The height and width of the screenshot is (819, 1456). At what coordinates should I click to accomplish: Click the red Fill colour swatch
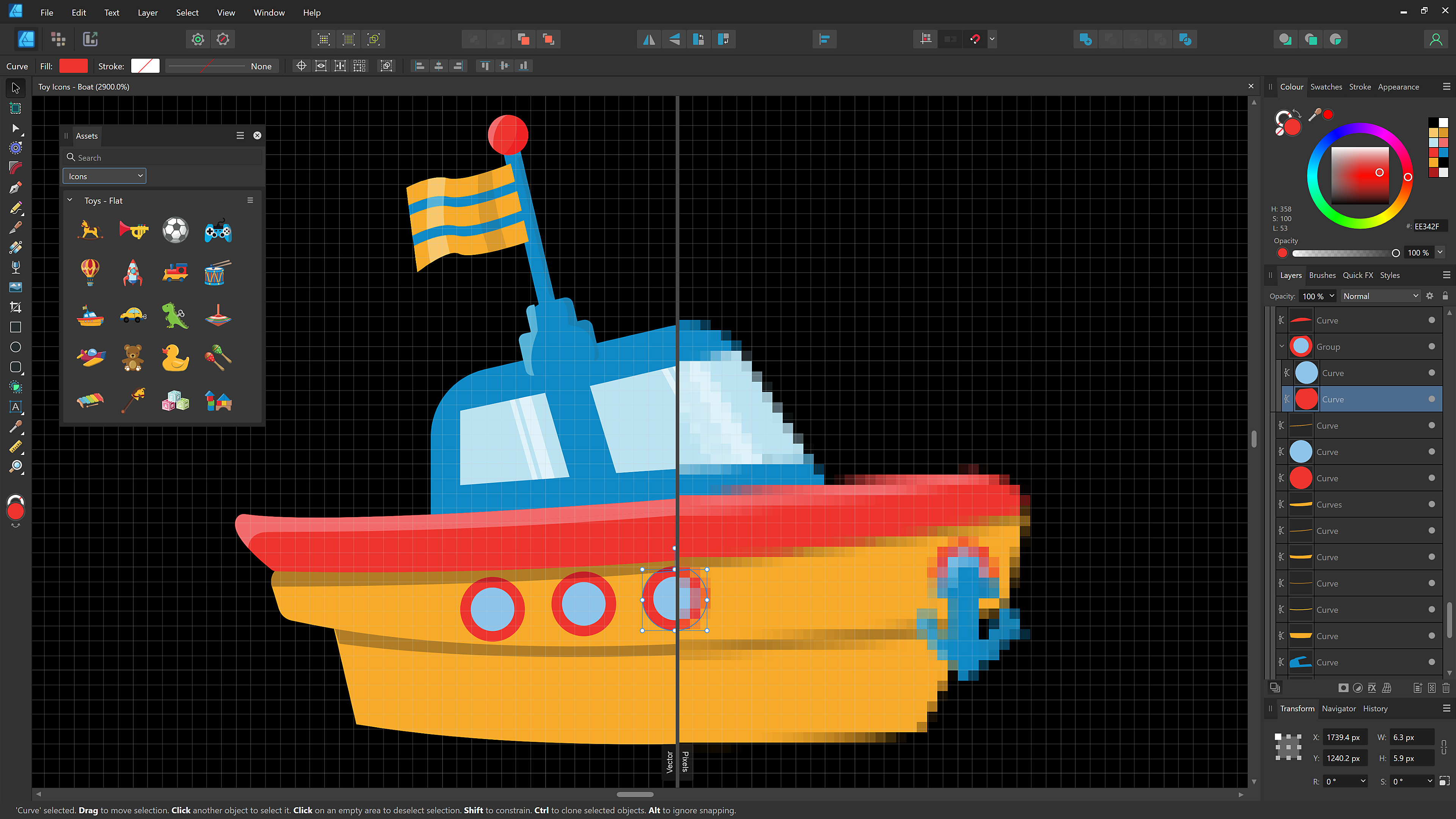coord(74,66)
